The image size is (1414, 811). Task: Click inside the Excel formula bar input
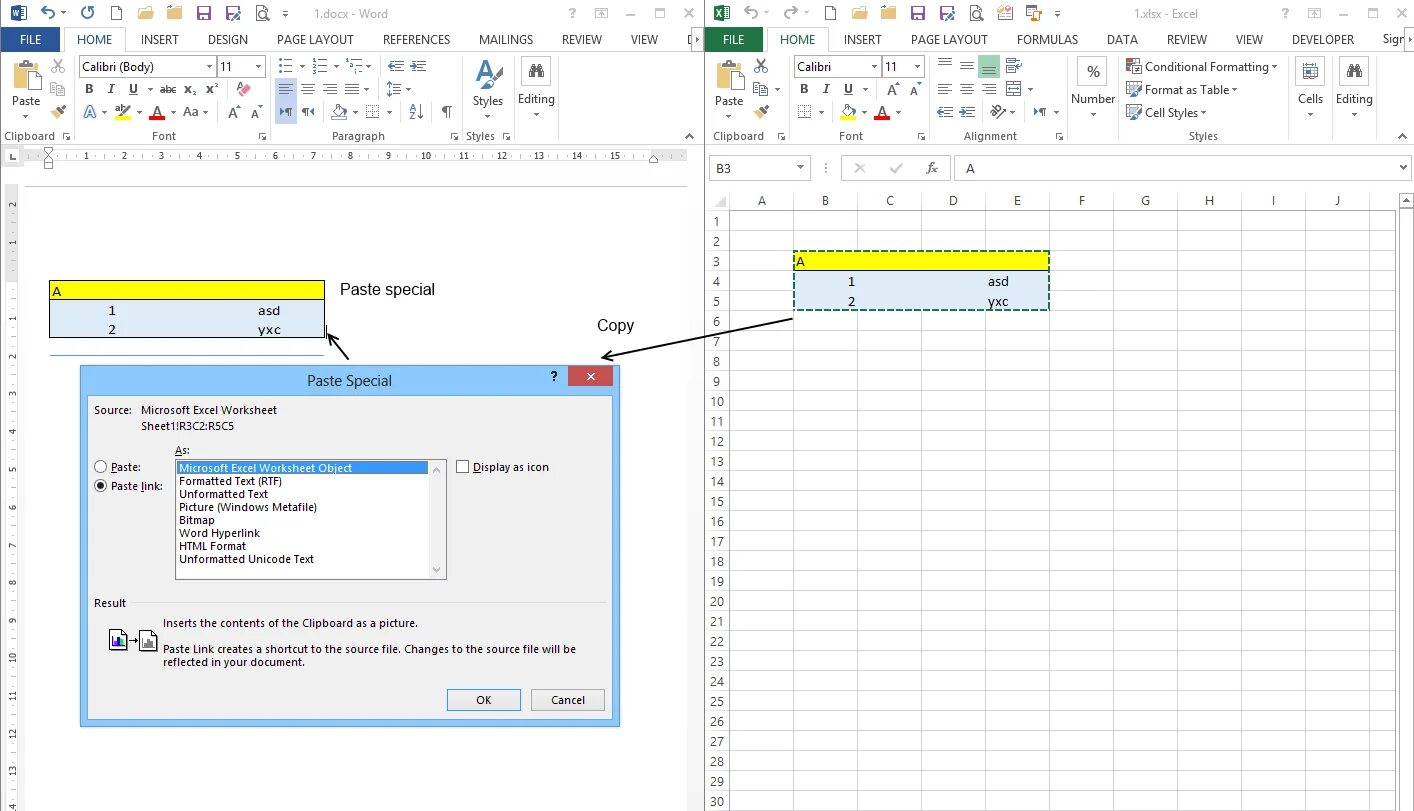pyautogui.click(x=1175, y=168)
